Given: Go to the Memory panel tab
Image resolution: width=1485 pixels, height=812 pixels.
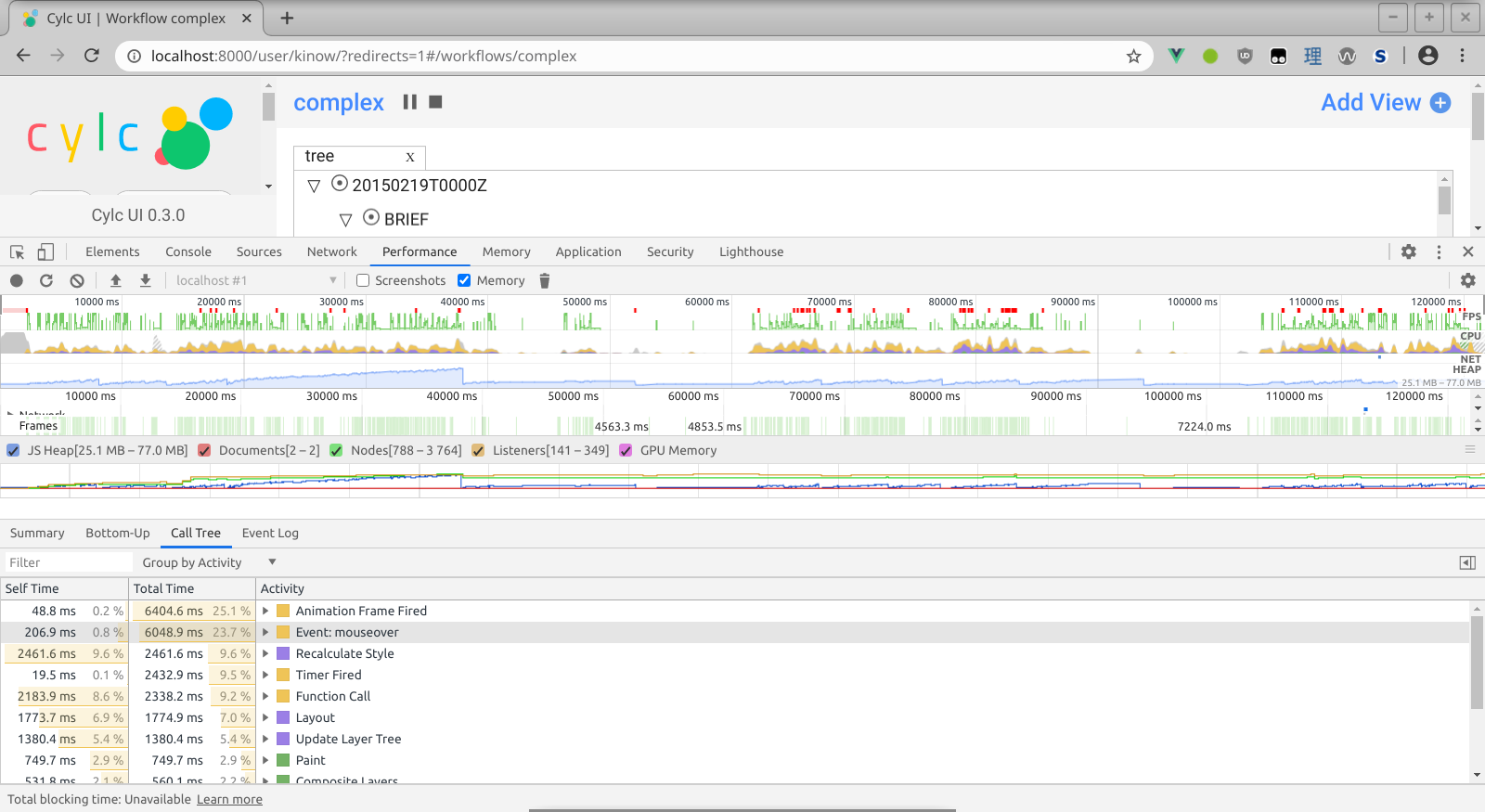Looking at the screenshot, I should [507, 251].
